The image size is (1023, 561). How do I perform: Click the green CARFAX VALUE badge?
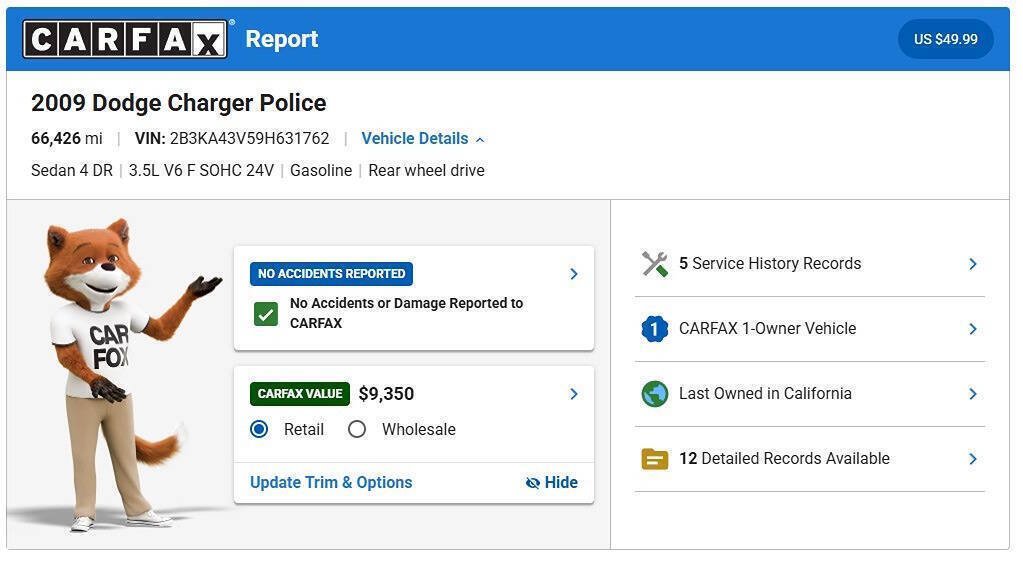pyautogui.click(x=299, y=394)
